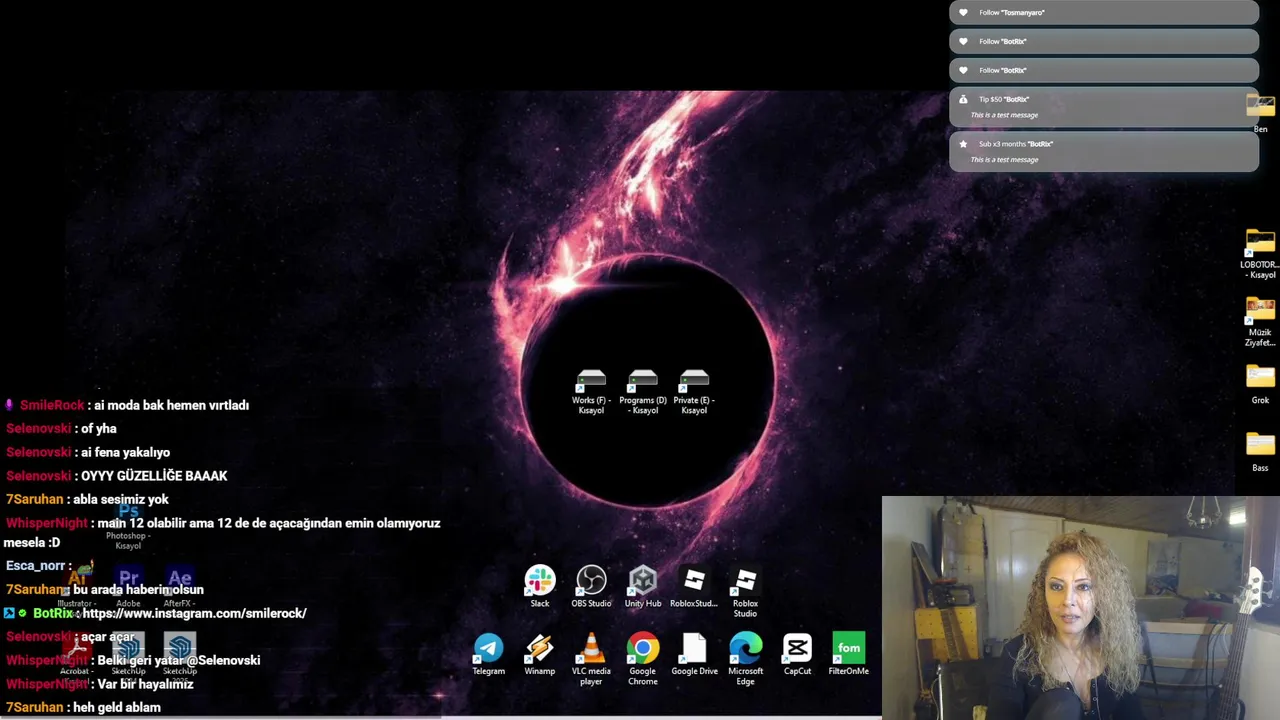
Task: Open the instagram.com/smilerock link in chat
Action: (194, 613)
